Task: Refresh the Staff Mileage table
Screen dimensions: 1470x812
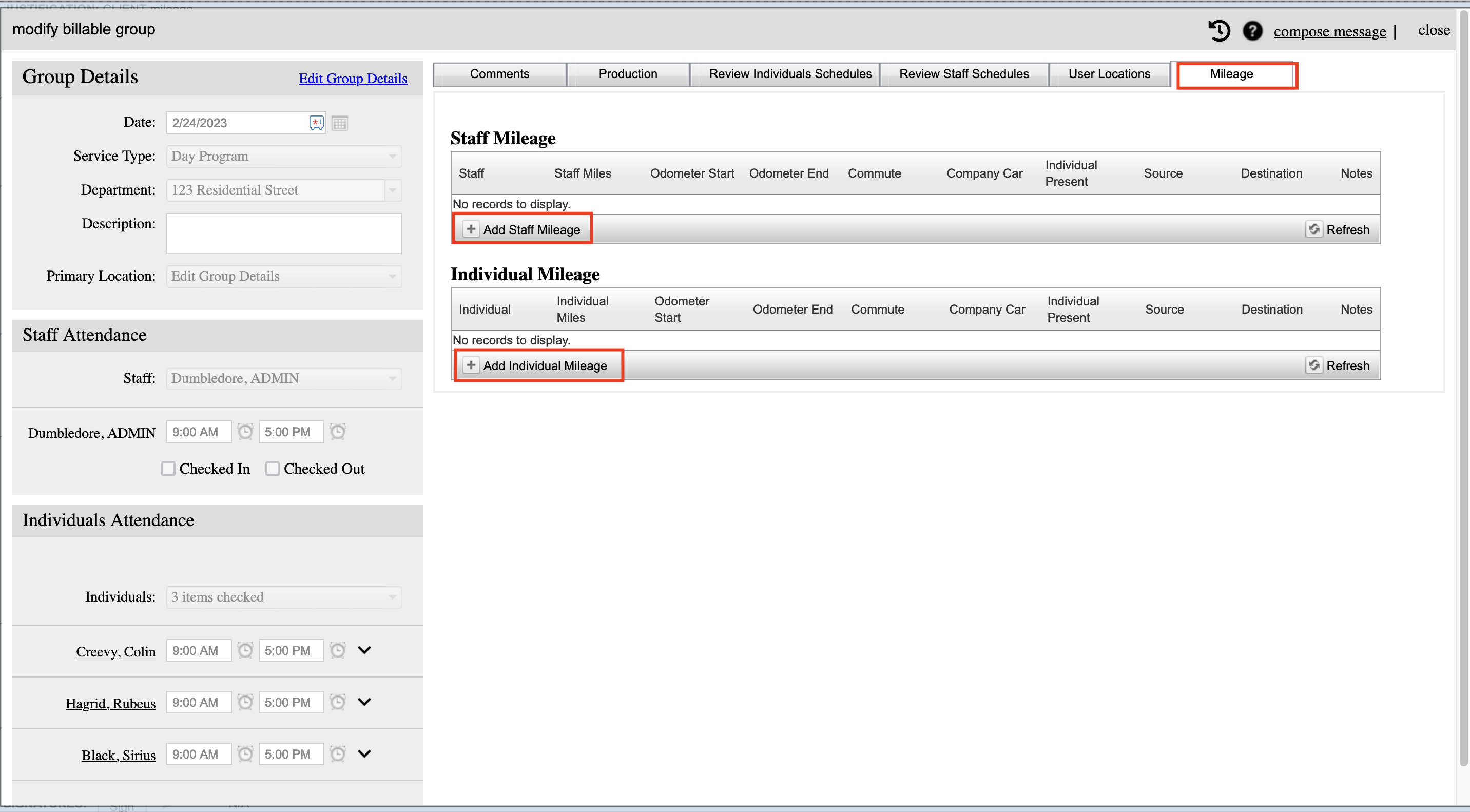Action: click(x=1338, y=229)
